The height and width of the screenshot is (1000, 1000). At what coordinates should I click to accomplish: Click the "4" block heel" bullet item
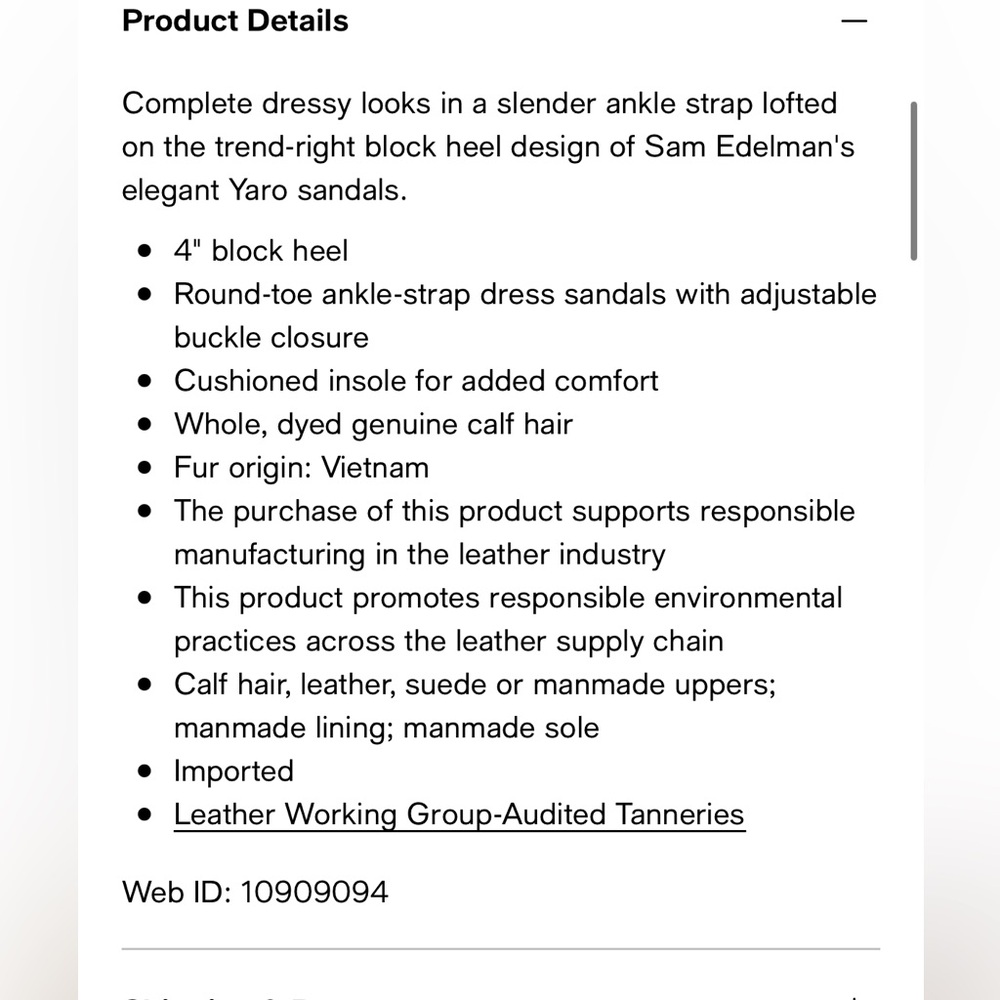click(261, 251)
